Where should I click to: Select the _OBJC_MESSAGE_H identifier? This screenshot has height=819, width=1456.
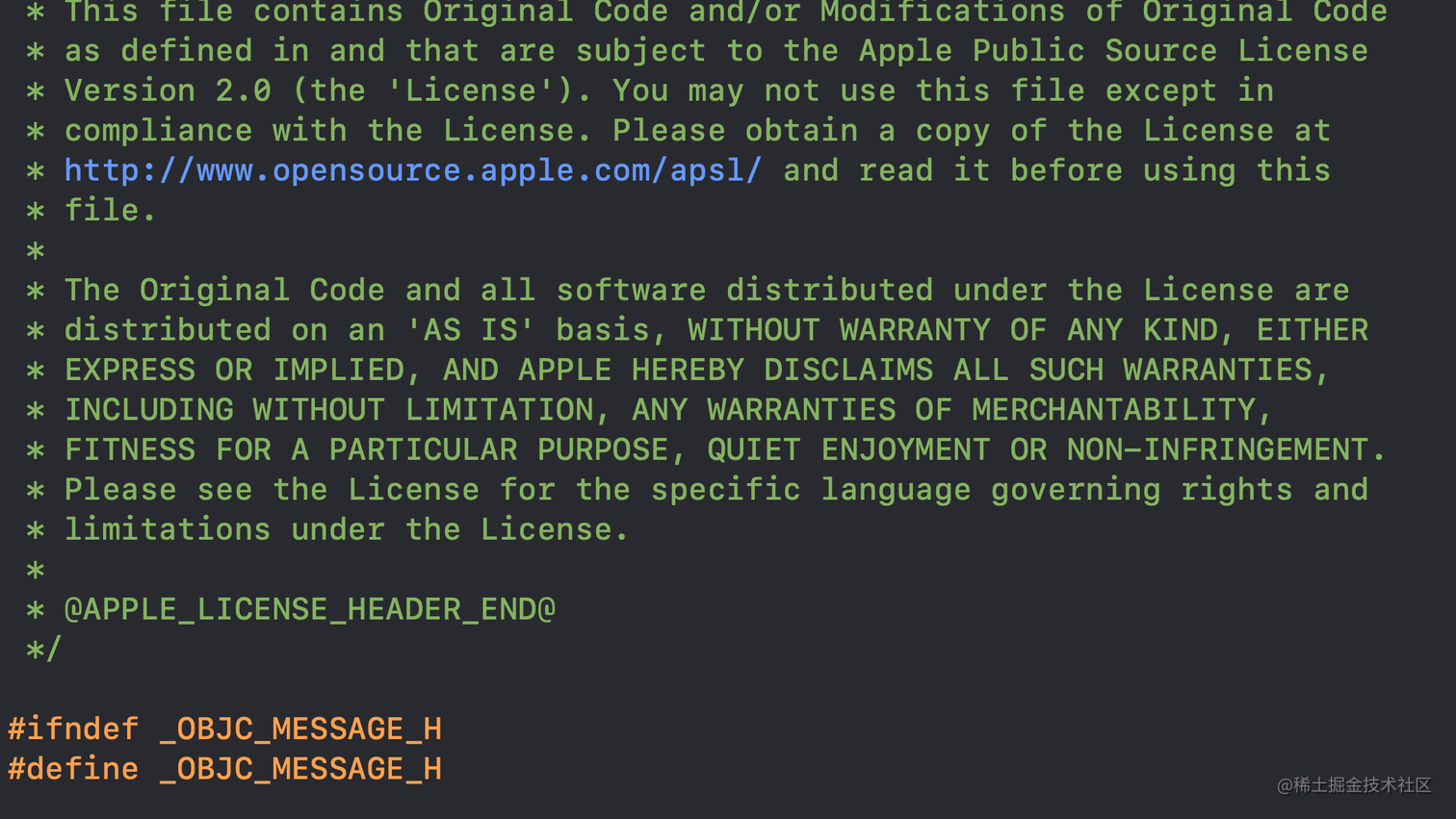point(299,728)
